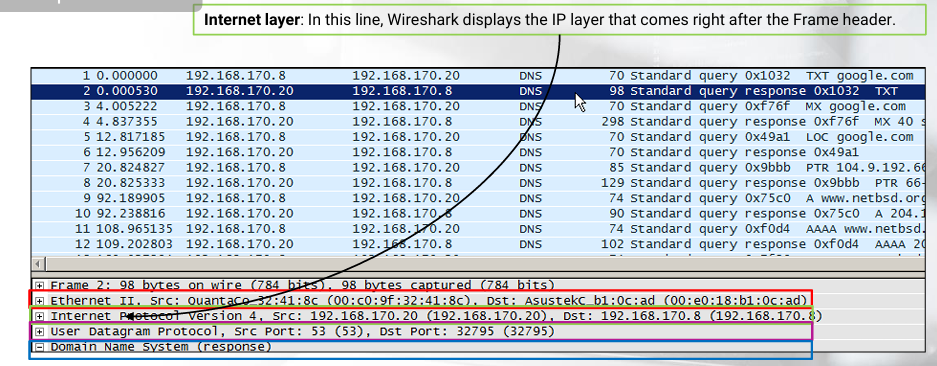This screenshot has width=937, height=366.
Task: Click time value 109.202803 of packet 12
Action: click(x=134, y=245)
